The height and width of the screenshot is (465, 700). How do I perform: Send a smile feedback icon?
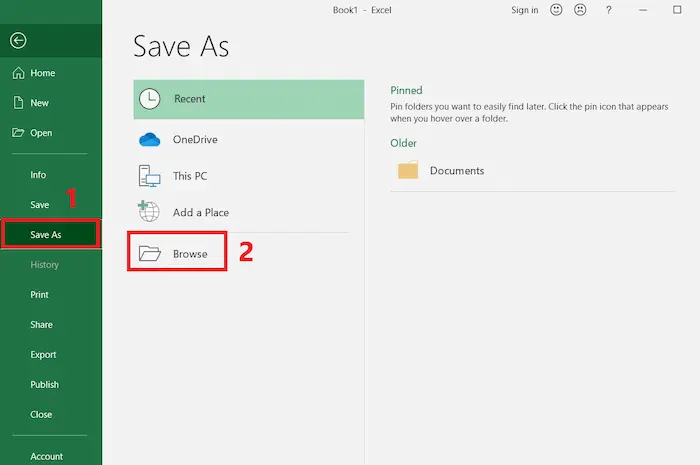[556, 10]
